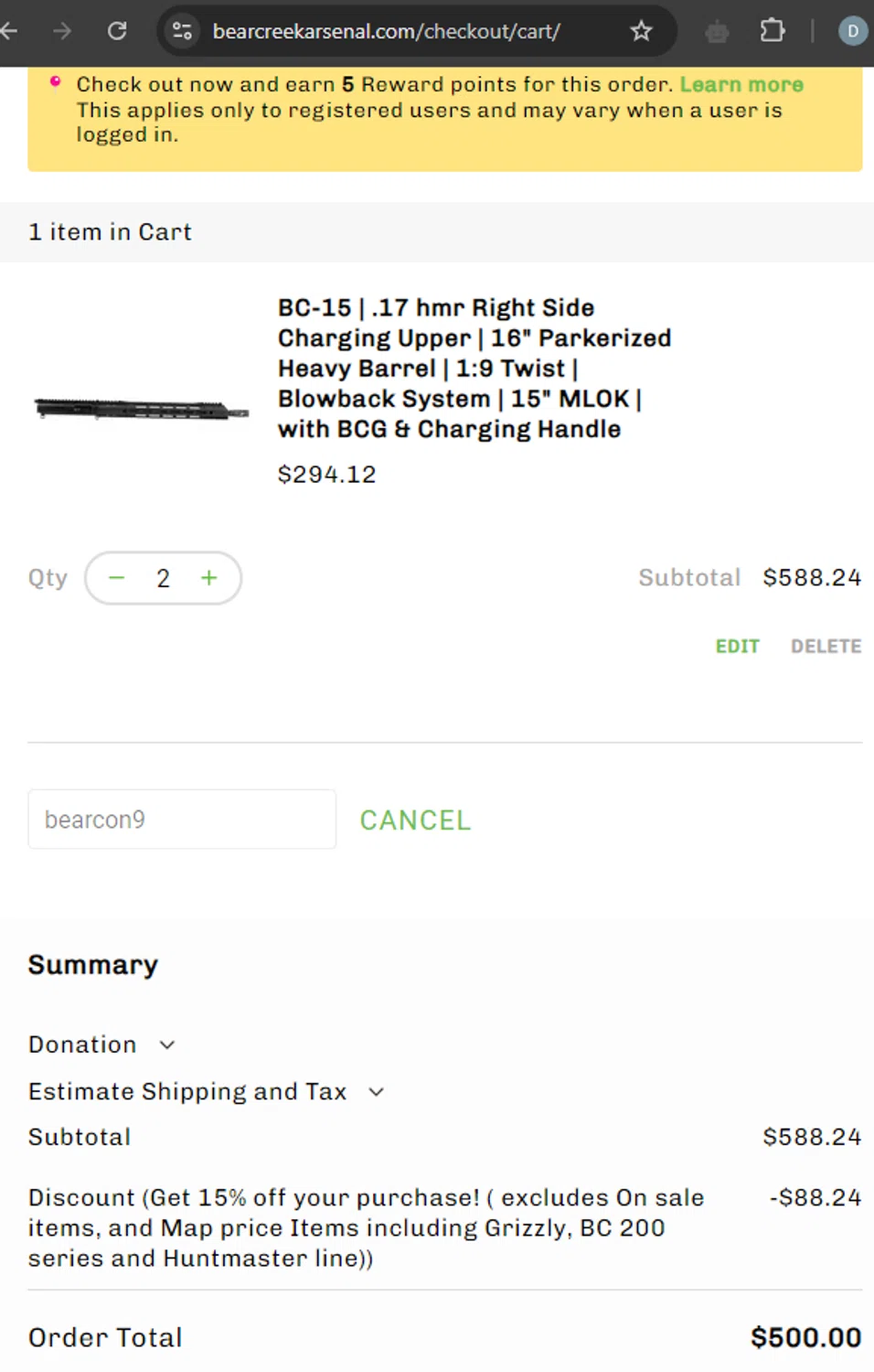Reload the cart page
Image resolution: width=874 pixels, height=1372 pixels.
click(x=117, y=31)
